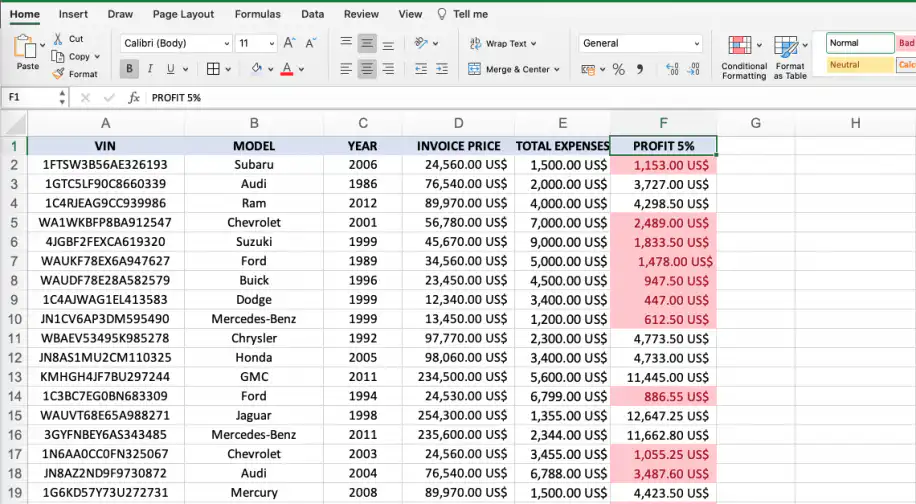
Task: Click Tell me search
Action: point(463,14)
